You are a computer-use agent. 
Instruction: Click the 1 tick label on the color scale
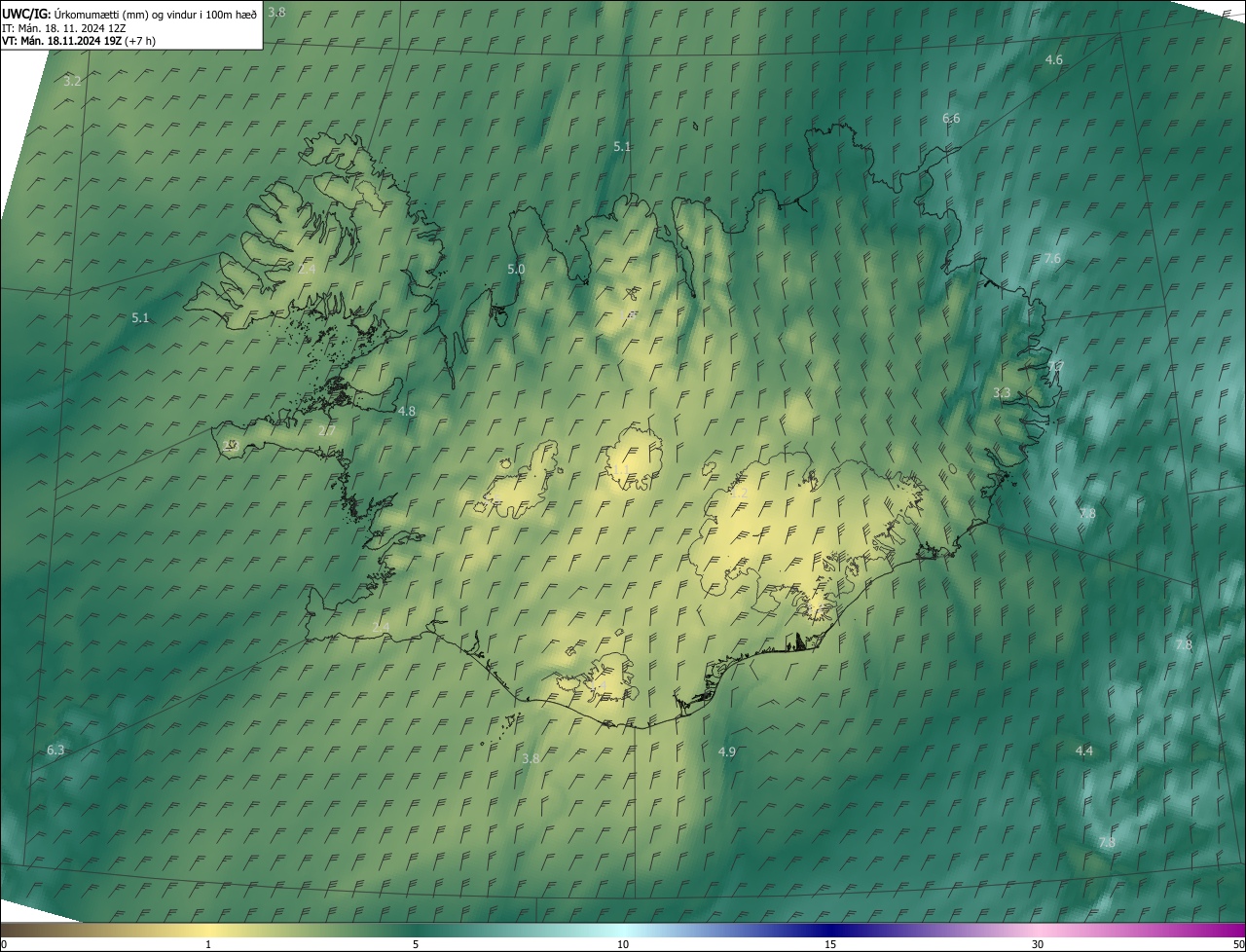[208, 944]
